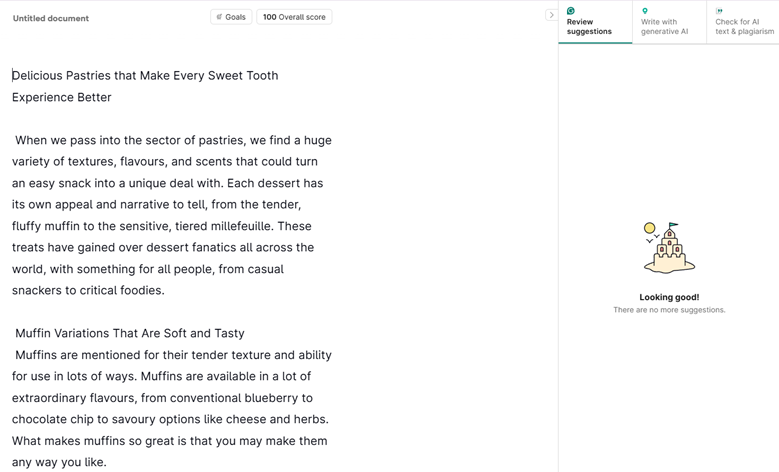Click the 'Delicious Pastries' heading line
Screen dimensions: 779x472
145,76
